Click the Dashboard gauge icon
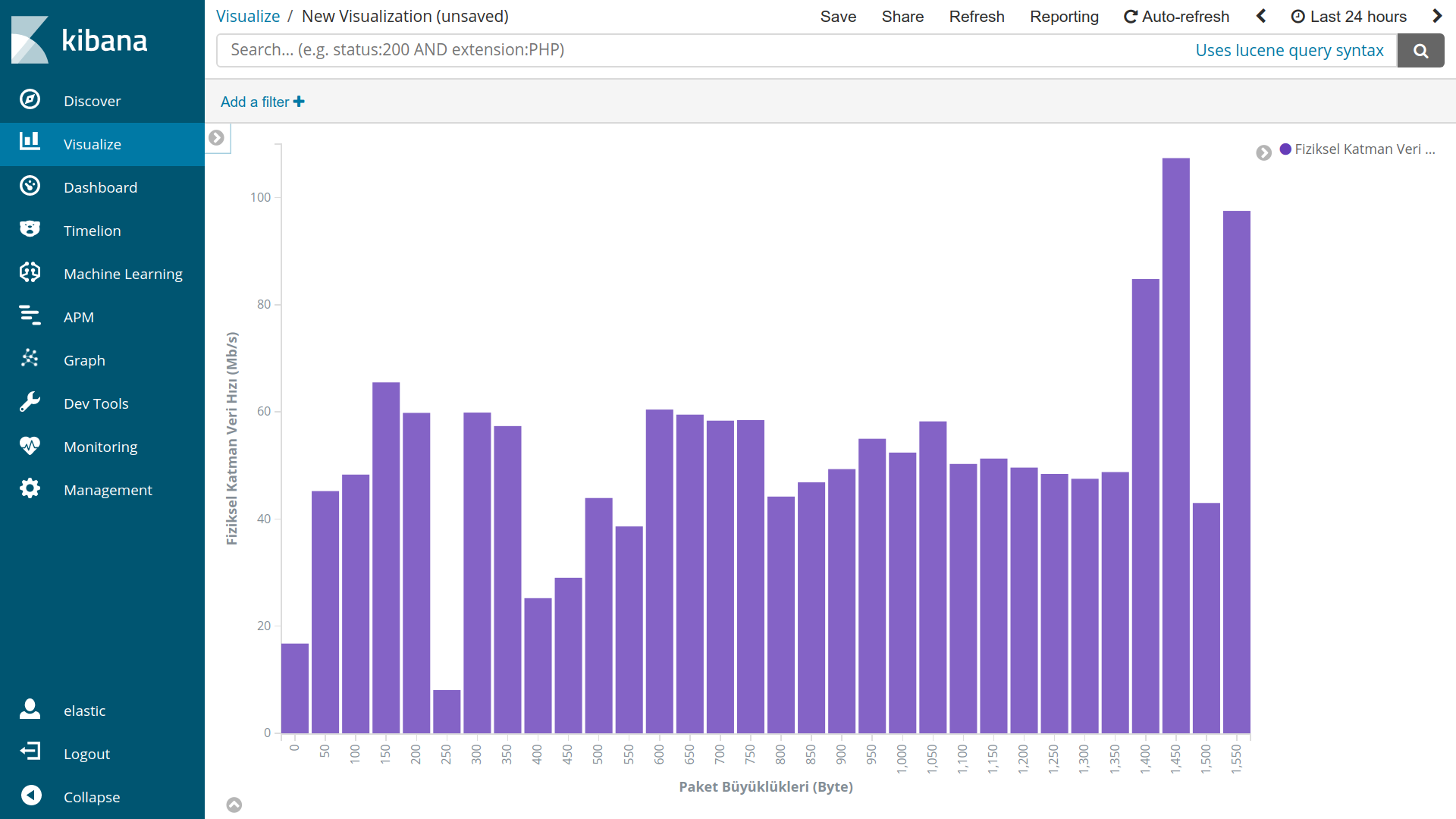1456x819 pixels. (x=30, y=187)
